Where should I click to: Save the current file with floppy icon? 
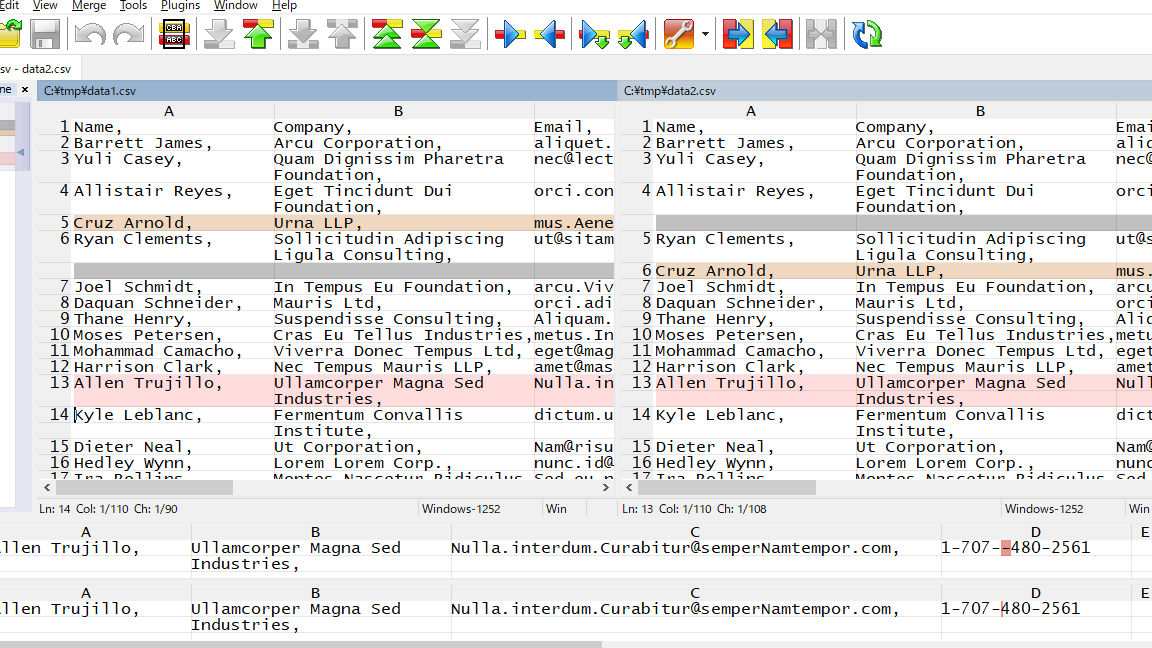(46, 35)
